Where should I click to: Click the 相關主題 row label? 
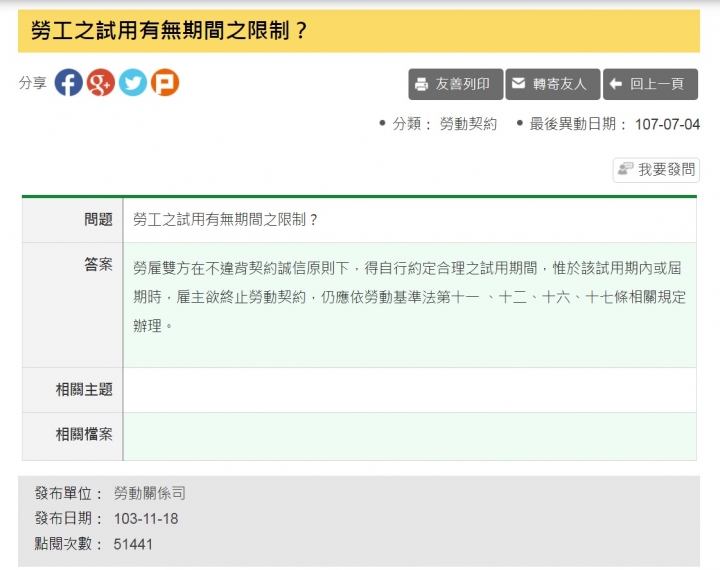84,389
